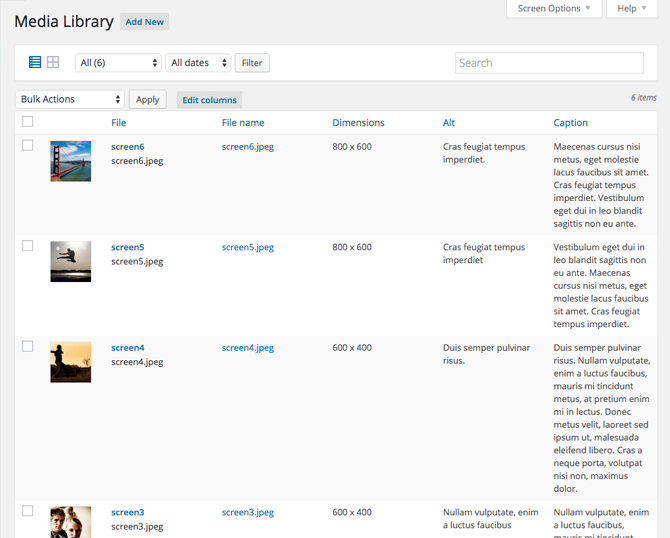Click the Media Library page heading
This screenshot has width=670, height=538.
64,21
